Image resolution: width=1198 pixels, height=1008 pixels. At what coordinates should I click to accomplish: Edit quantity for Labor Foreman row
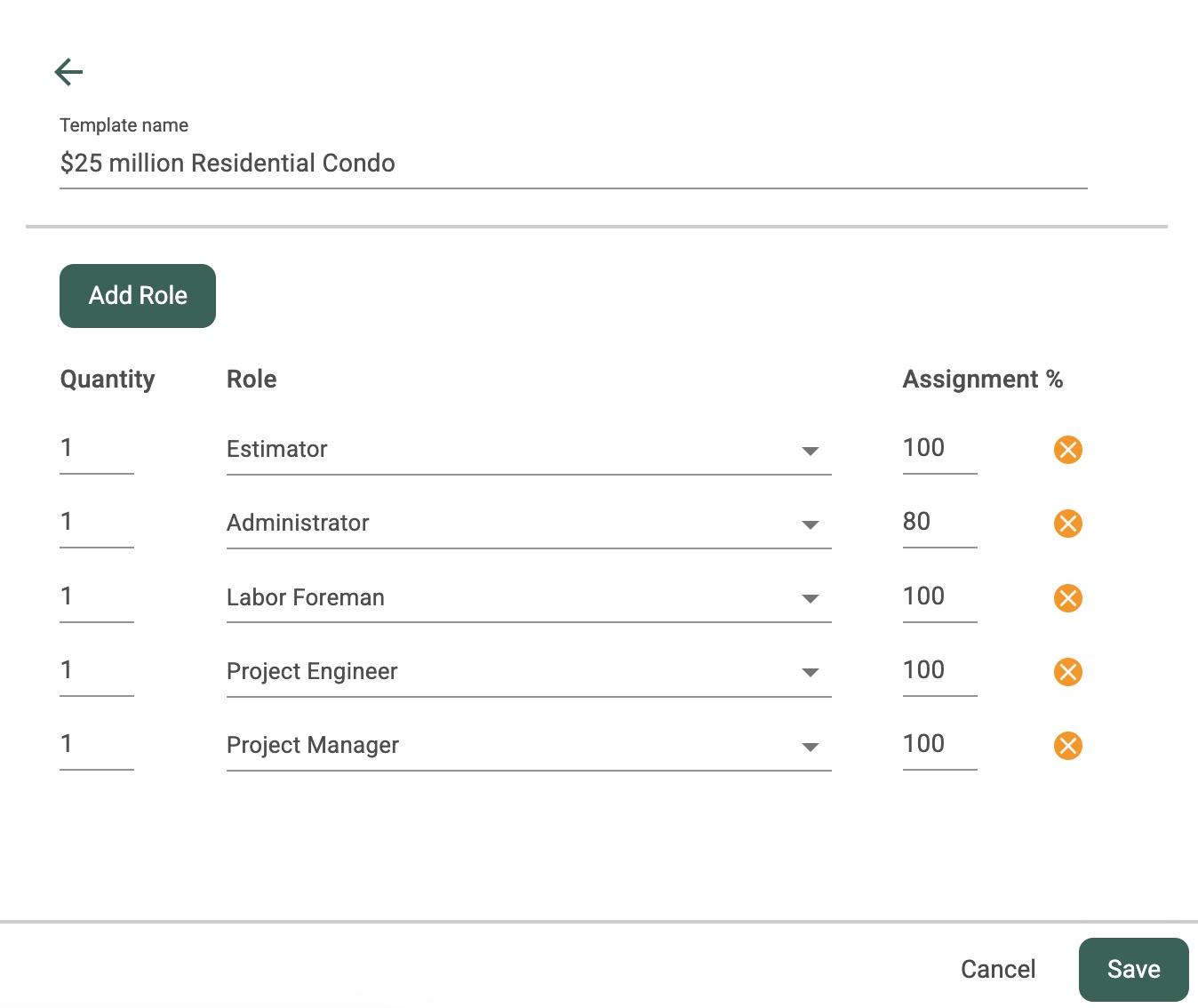[97, 597]
